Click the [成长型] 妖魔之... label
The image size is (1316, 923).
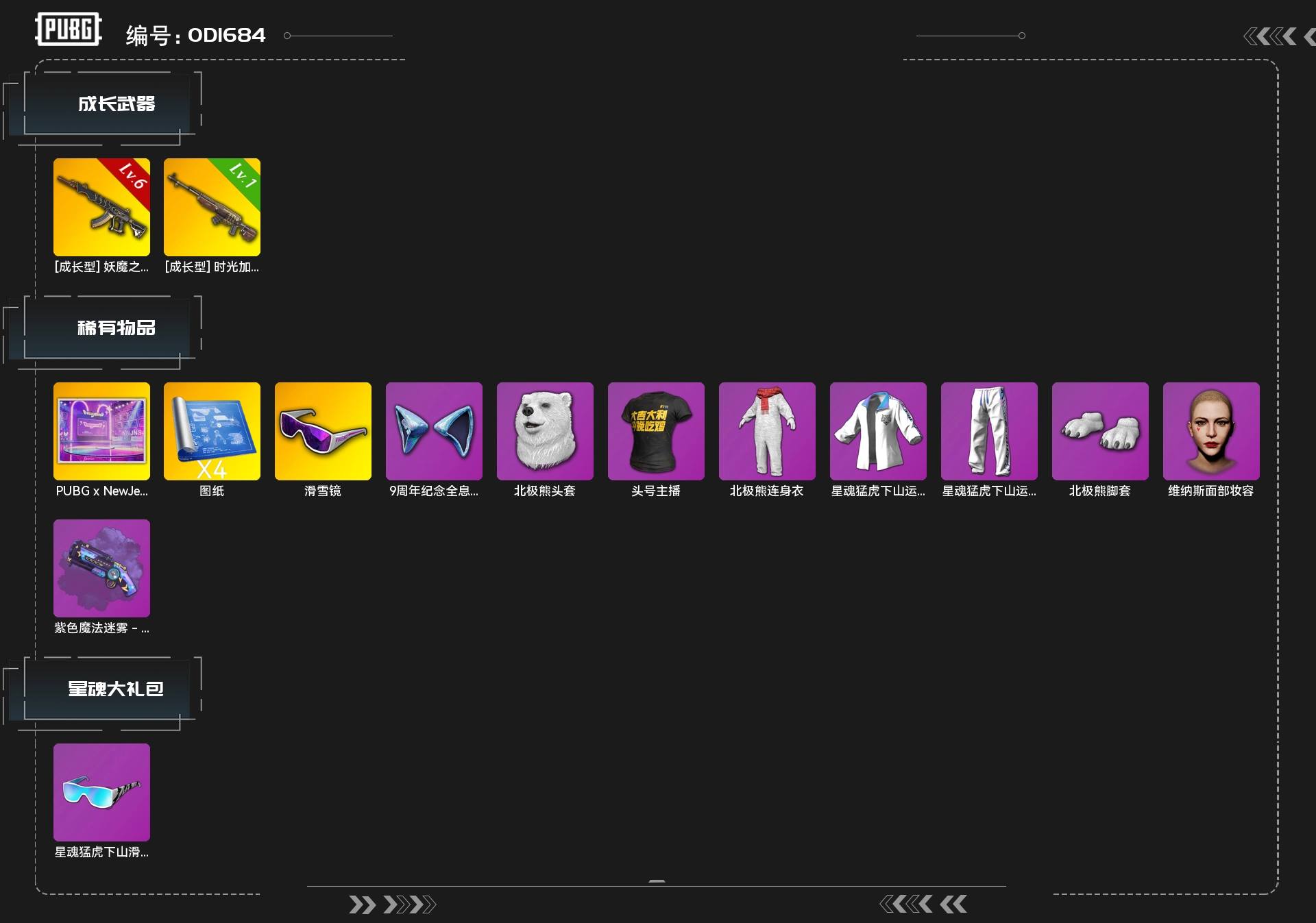coord(101,267)
